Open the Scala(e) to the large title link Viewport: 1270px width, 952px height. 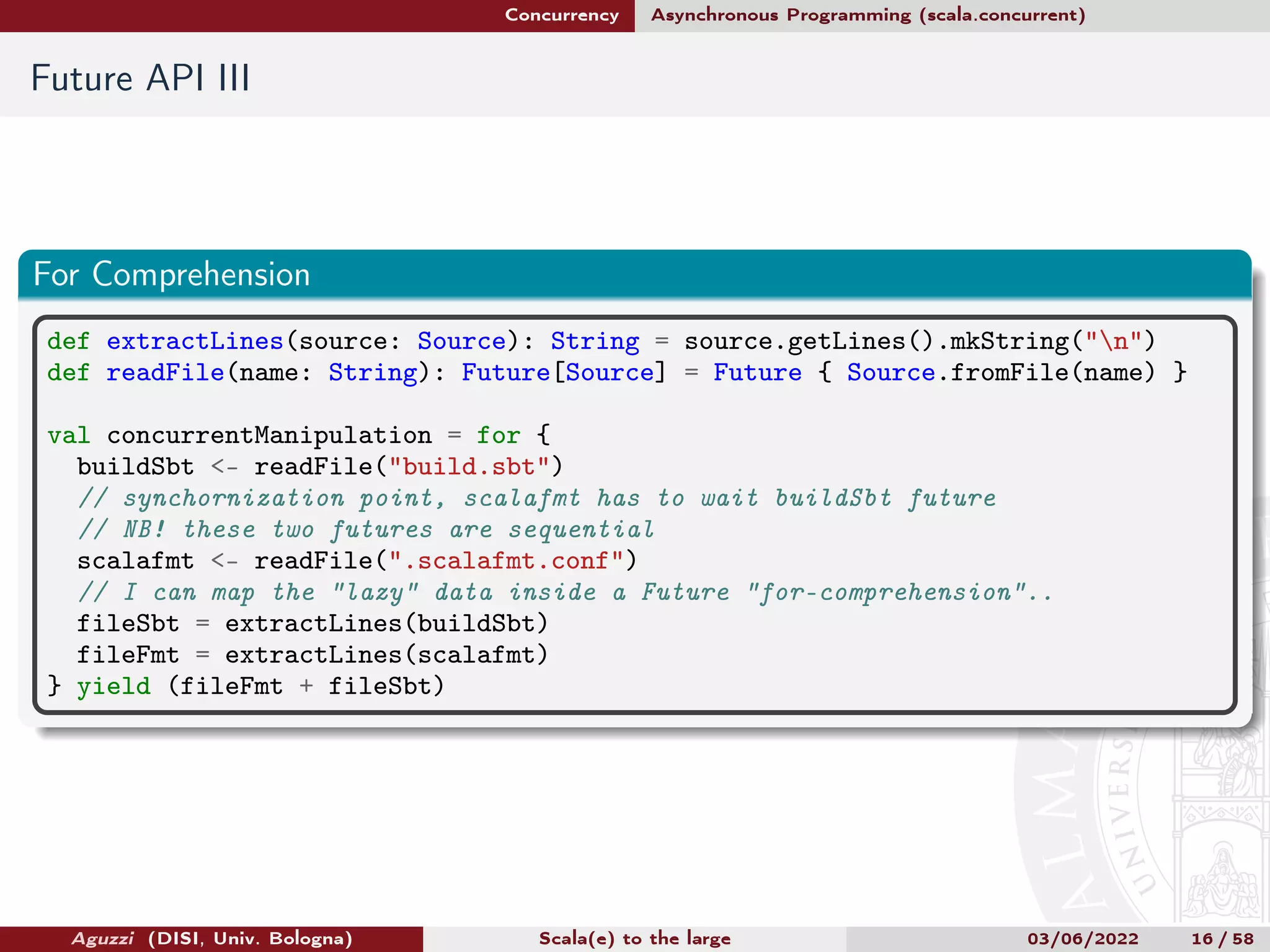[634, 938]
